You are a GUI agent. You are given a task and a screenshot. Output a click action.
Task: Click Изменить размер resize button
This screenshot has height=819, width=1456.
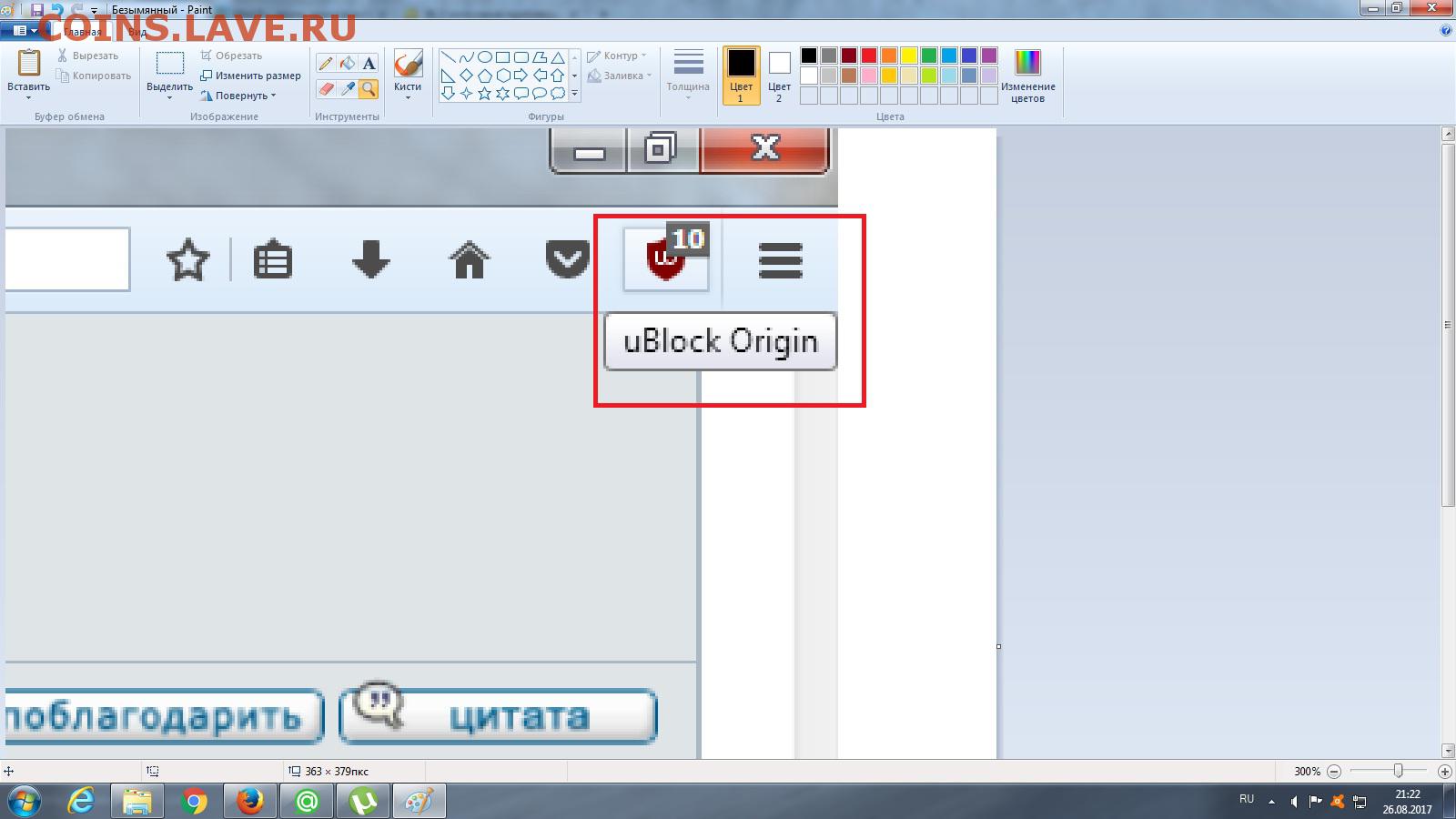tap(250, 76)
